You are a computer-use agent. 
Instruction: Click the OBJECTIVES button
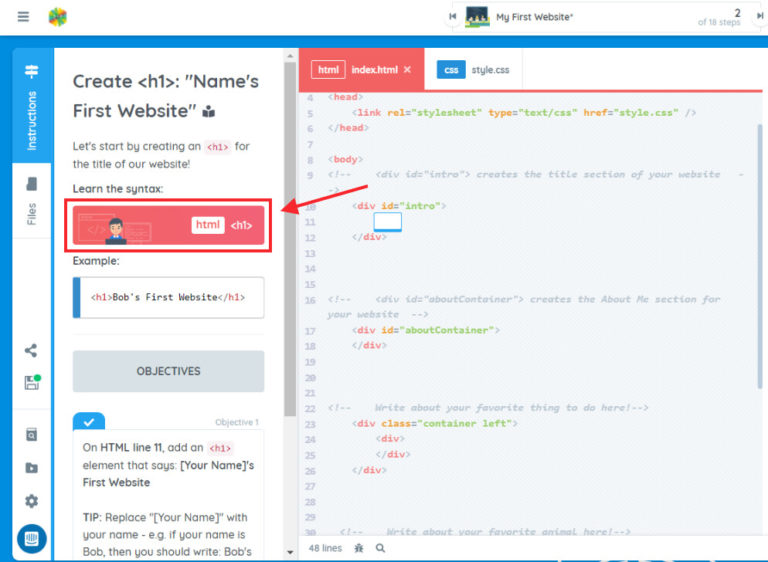pos(168,371)
